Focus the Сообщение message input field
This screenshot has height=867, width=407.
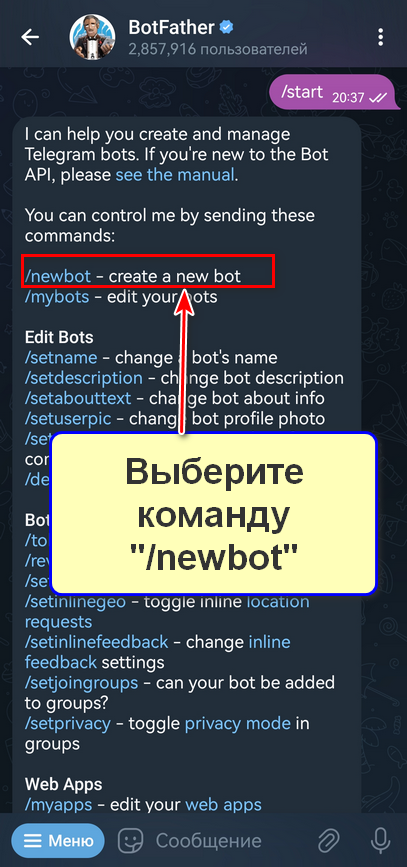point(208,841)
